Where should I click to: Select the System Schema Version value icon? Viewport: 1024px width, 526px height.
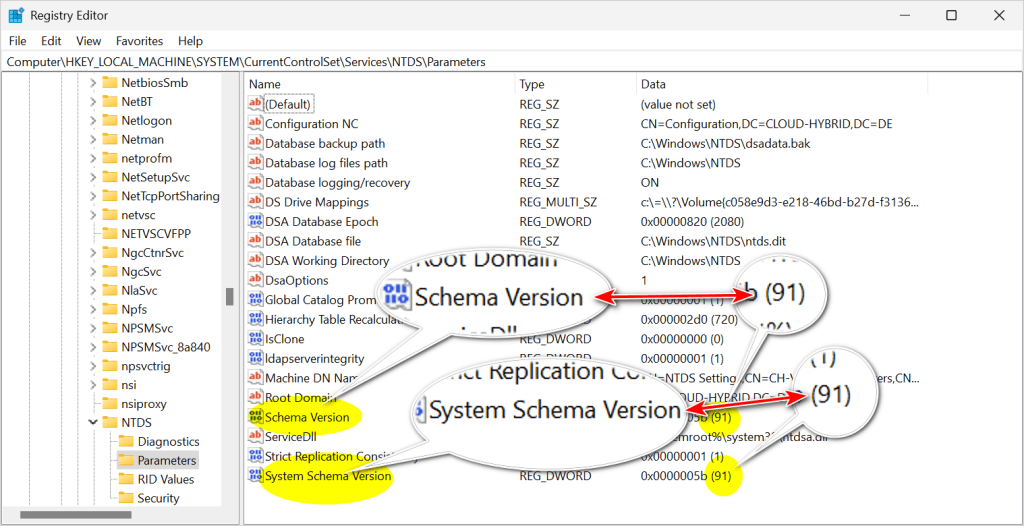pyautogui.click(x=254, y=476)
